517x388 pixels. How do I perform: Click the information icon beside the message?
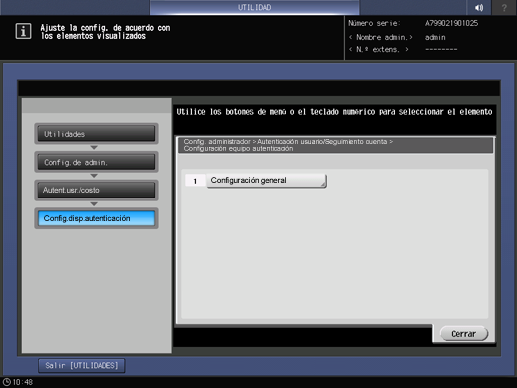tap(23, 31)
